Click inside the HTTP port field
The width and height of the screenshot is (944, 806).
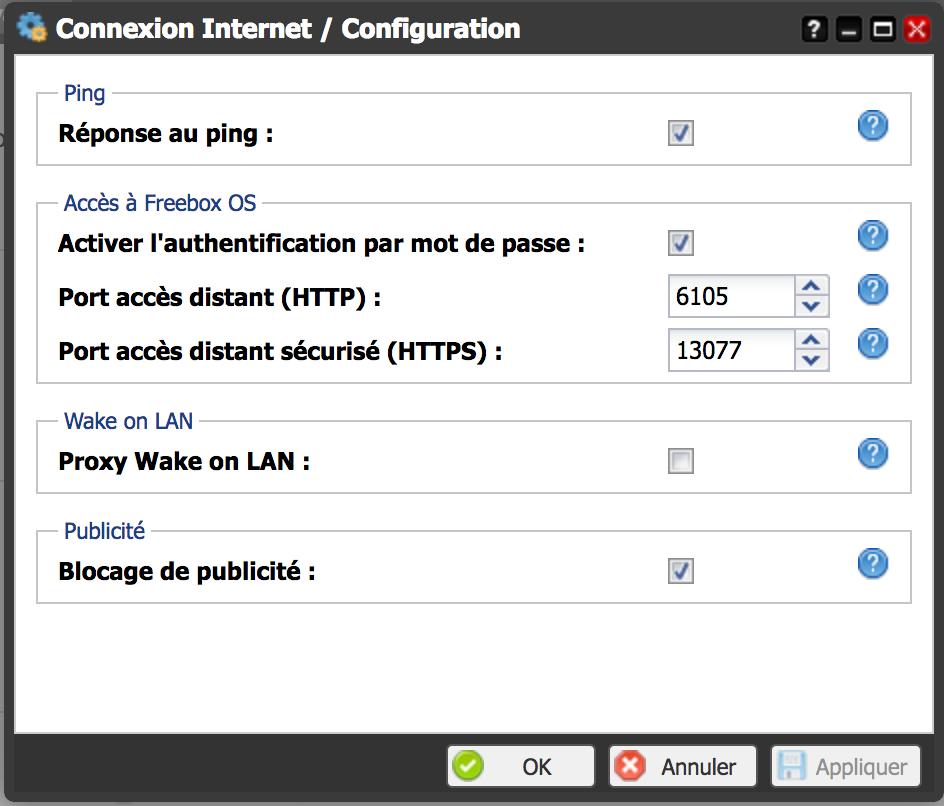731,296
